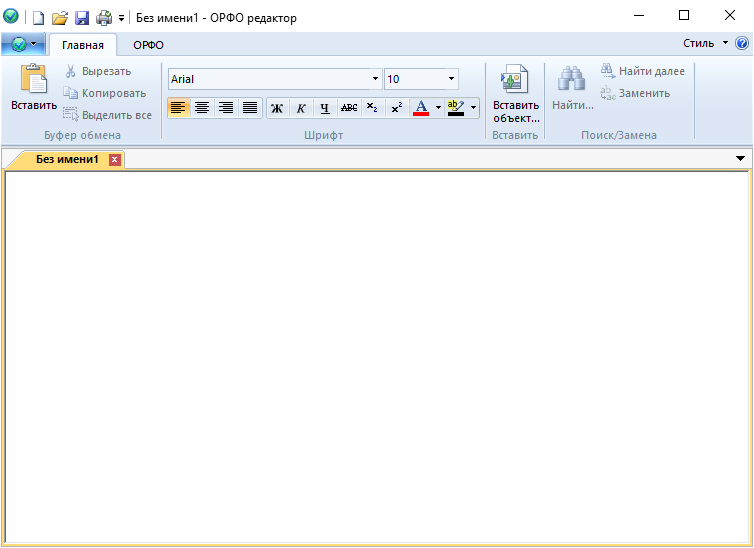Open help with the question mark icon
This screenshot has width=754, height=548.
click(x=742, y=44)
